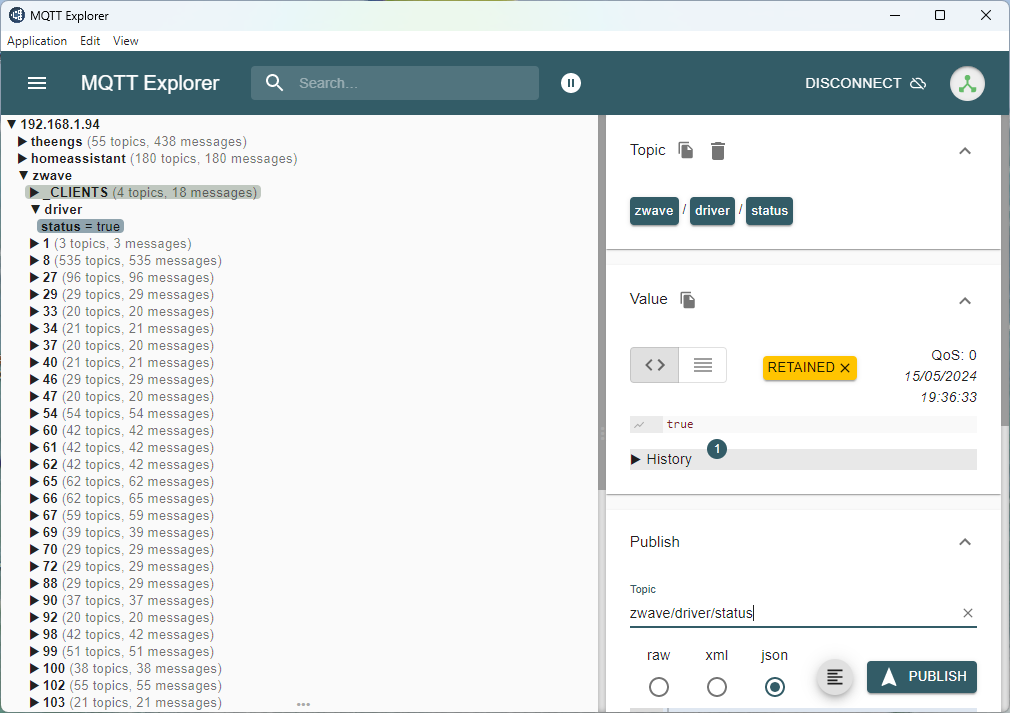Open the View menu
The width and height of the screenshot is (1010, 713).
point(126,41)
